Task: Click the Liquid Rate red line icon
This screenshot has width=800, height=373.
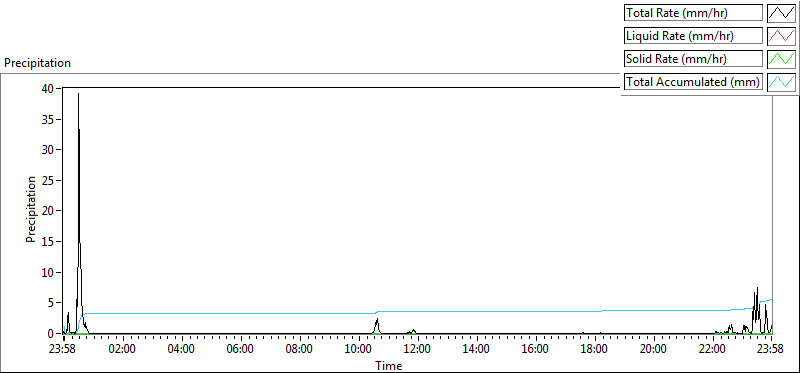Action: tap(781, 36)
